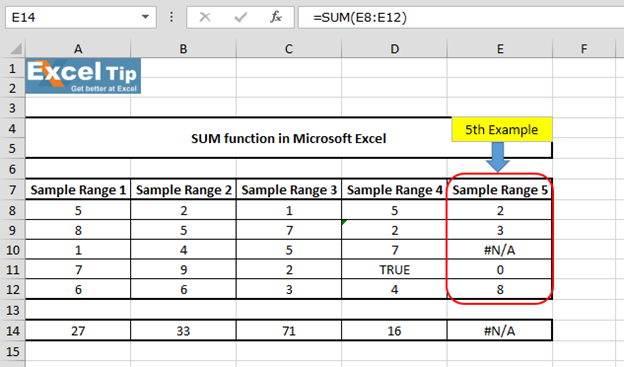Select column B header
Screen dimensions: 624x367
click(183, 49)
